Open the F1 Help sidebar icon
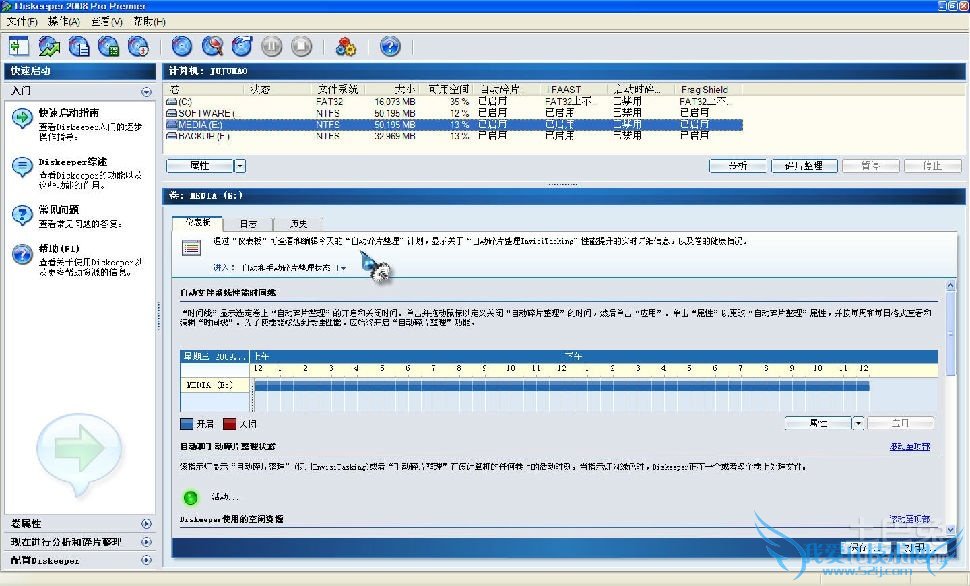970x586 pixels. click(22, 254)
